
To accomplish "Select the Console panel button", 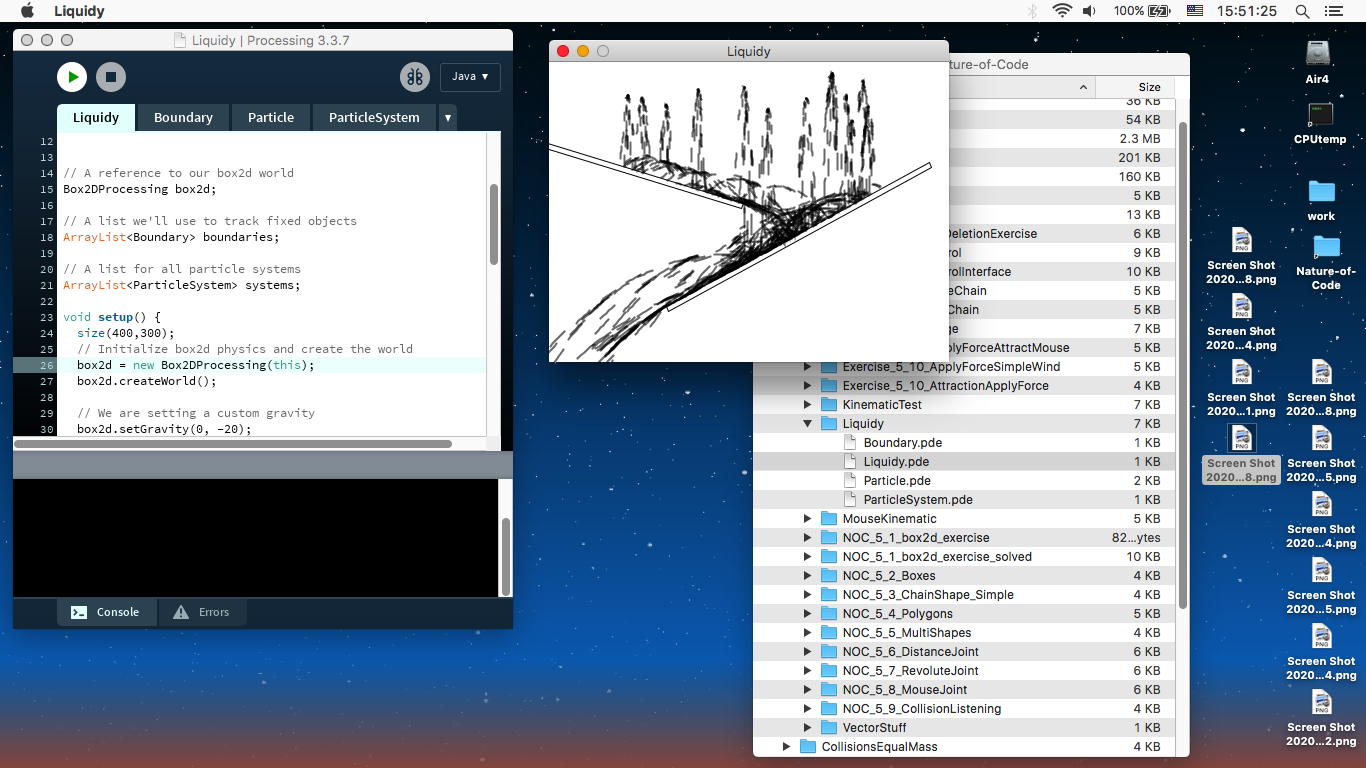I will (106, 612).
